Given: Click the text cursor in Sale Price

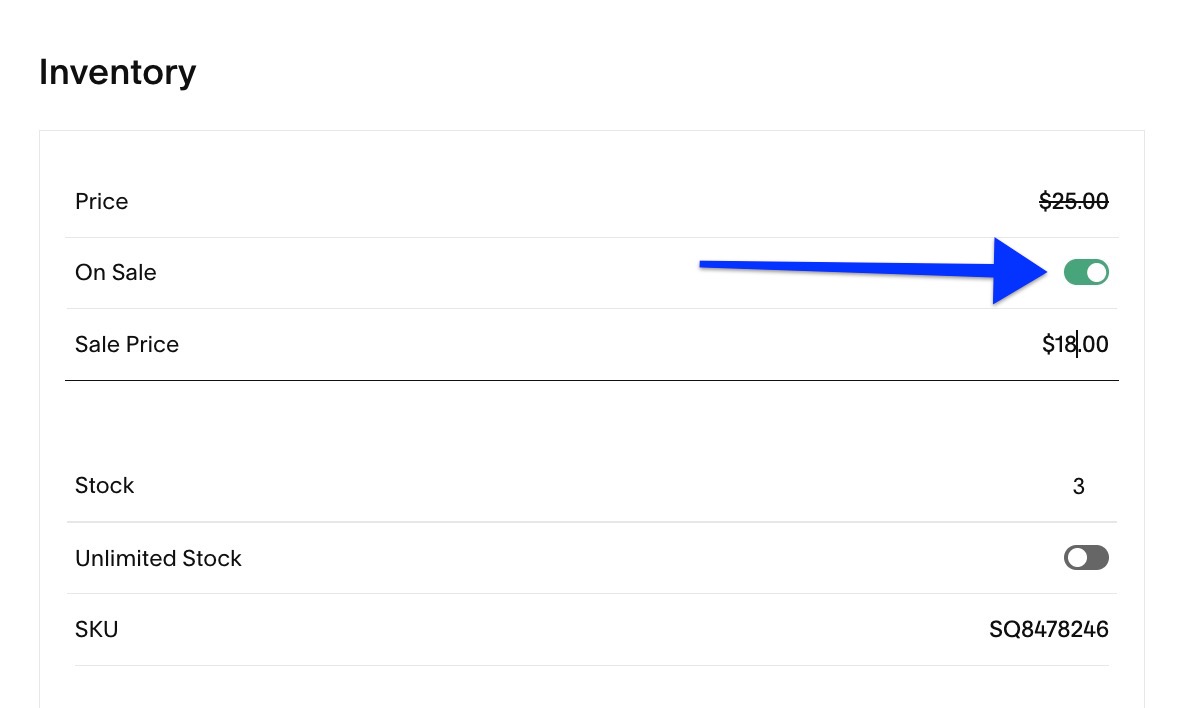Looking at the screenshot, I should 1077,346.
